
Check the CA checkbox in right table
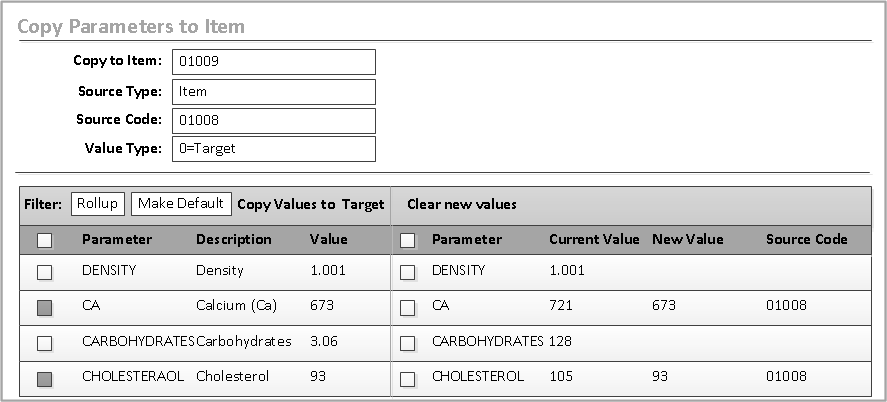[407, 308]
